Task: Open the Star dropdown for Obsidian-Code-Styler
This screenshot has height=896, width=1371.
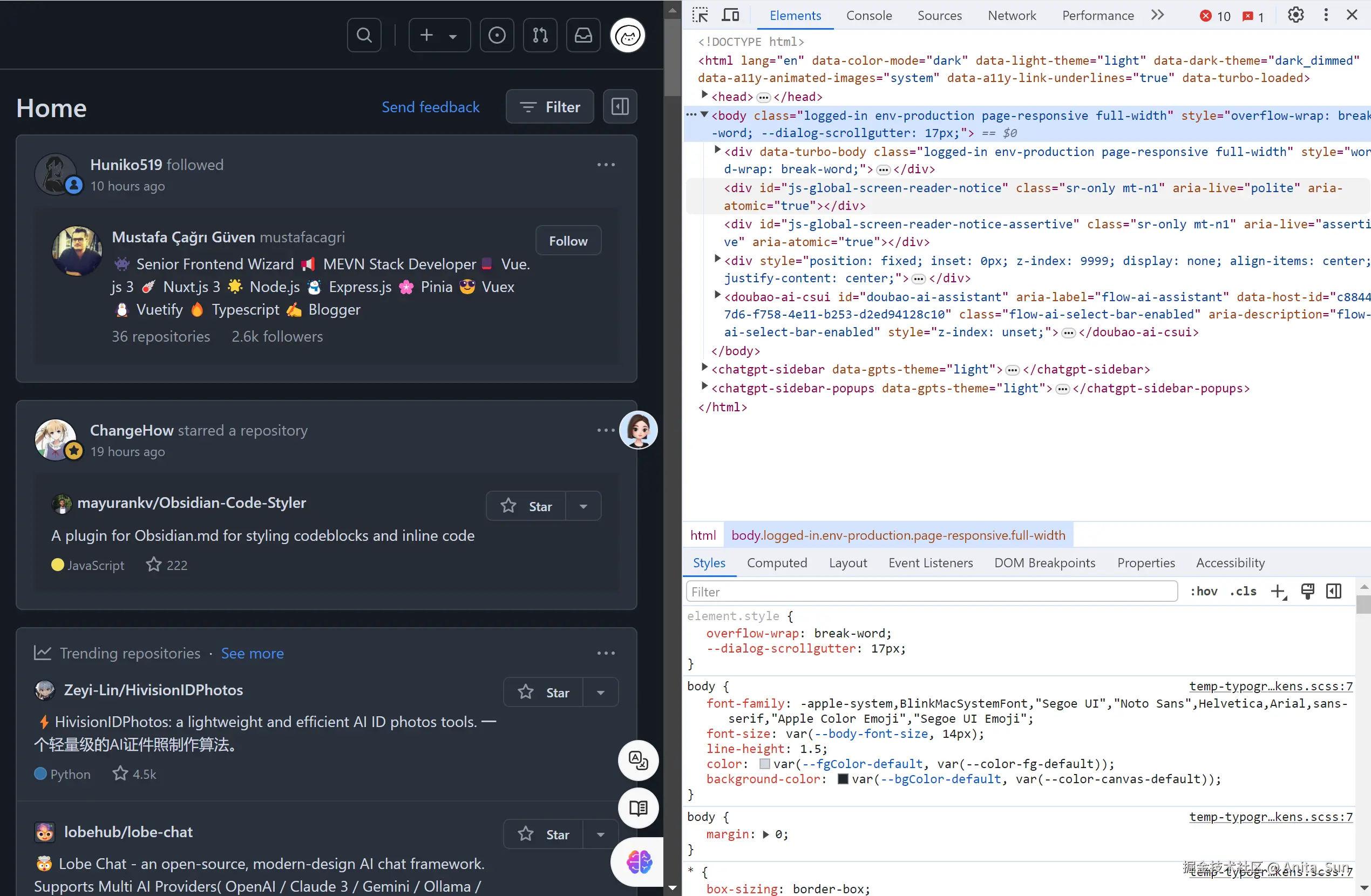Action: click(583, 506)
